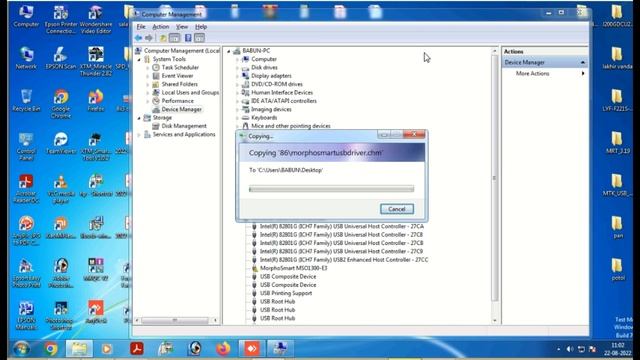Viewport: 640px width, 360px height.
Task: Select Task Scheduler in the console tree
Action: point(180,67)
